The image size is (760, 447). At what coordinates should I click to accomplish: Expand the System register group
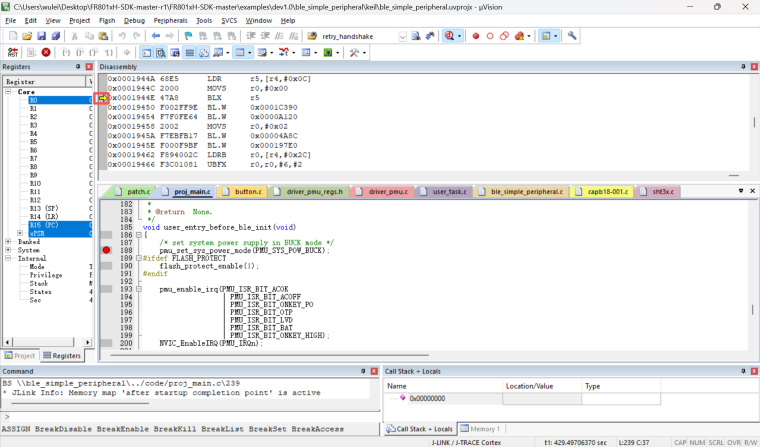tap(8, 250)
